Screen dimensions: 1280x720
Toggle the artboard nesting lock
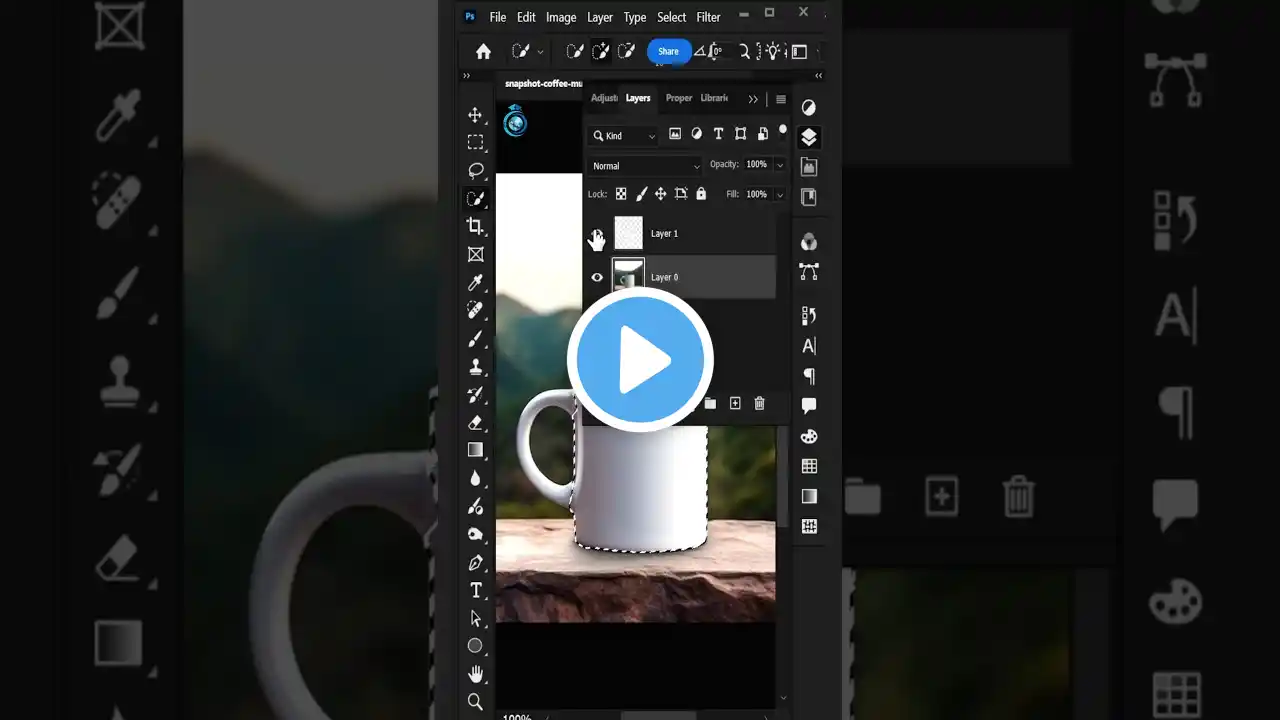(681, 194)
